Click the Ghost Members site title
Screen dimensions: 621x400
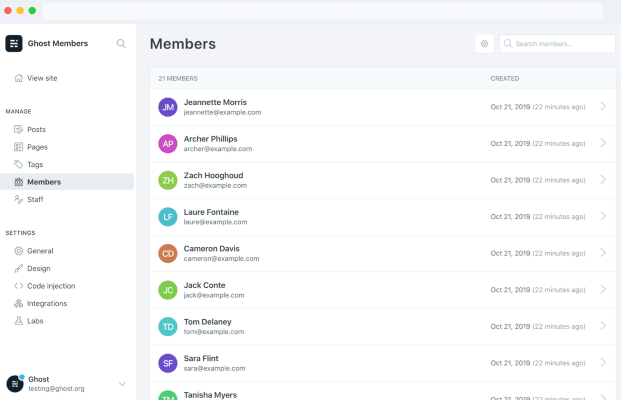(58, 44)
